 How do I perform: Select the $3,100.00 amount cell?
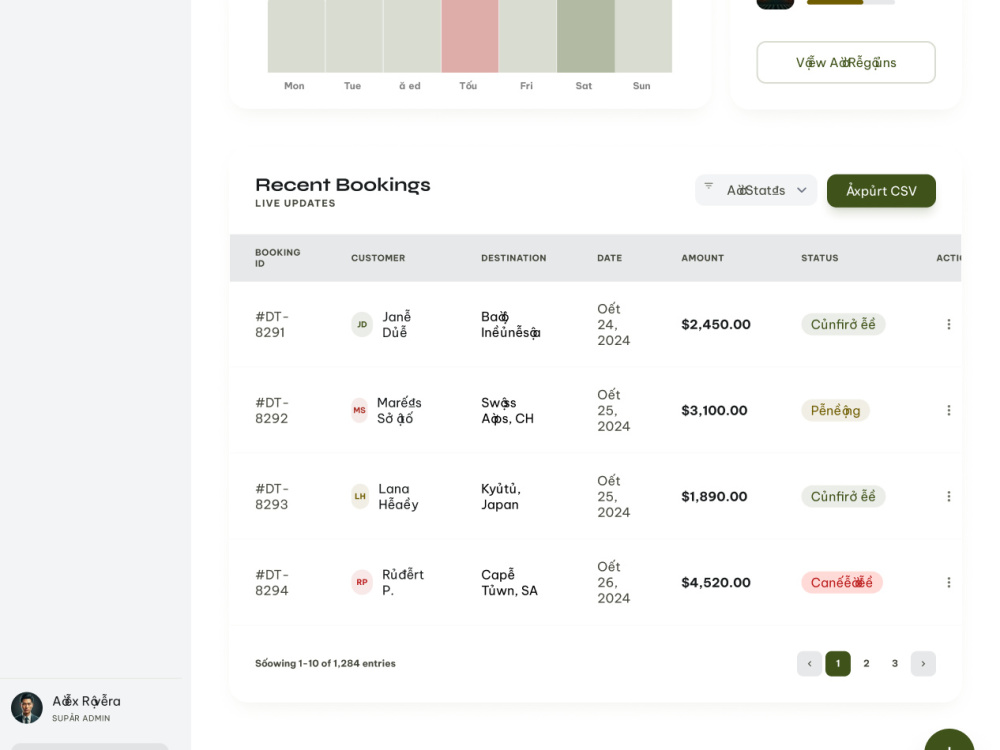pyautogui.click(x=714, y=410)
